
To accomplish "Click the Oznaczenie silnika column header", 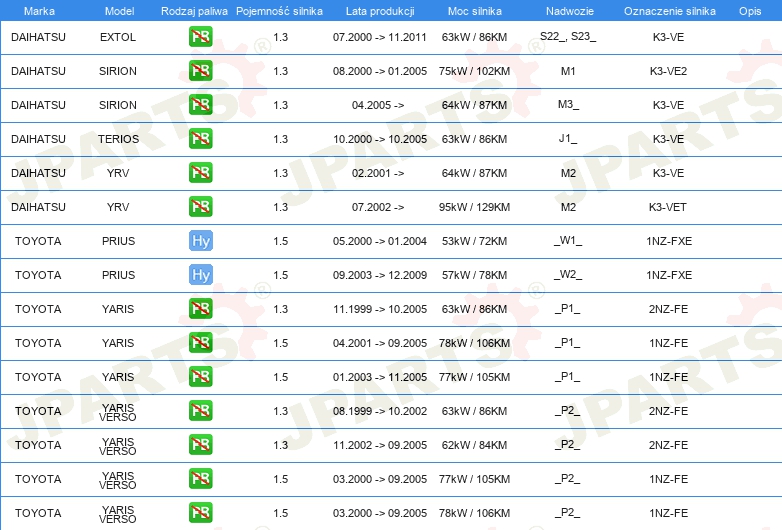I will click(670, 11).
